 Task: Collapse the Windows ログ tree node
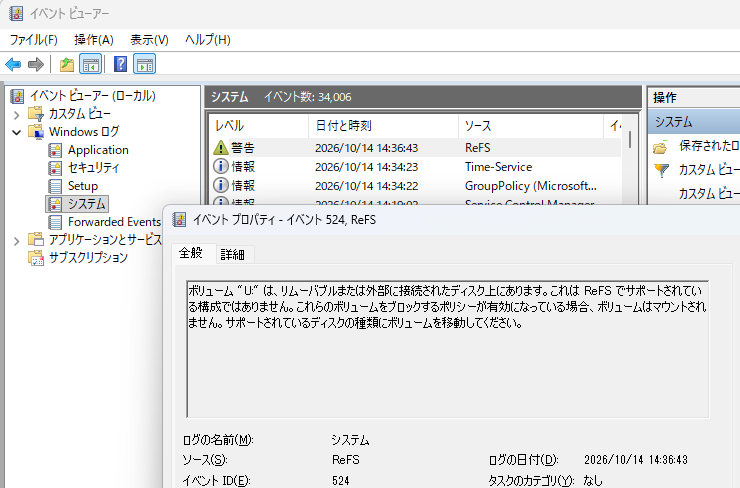(x=17, y=133)
